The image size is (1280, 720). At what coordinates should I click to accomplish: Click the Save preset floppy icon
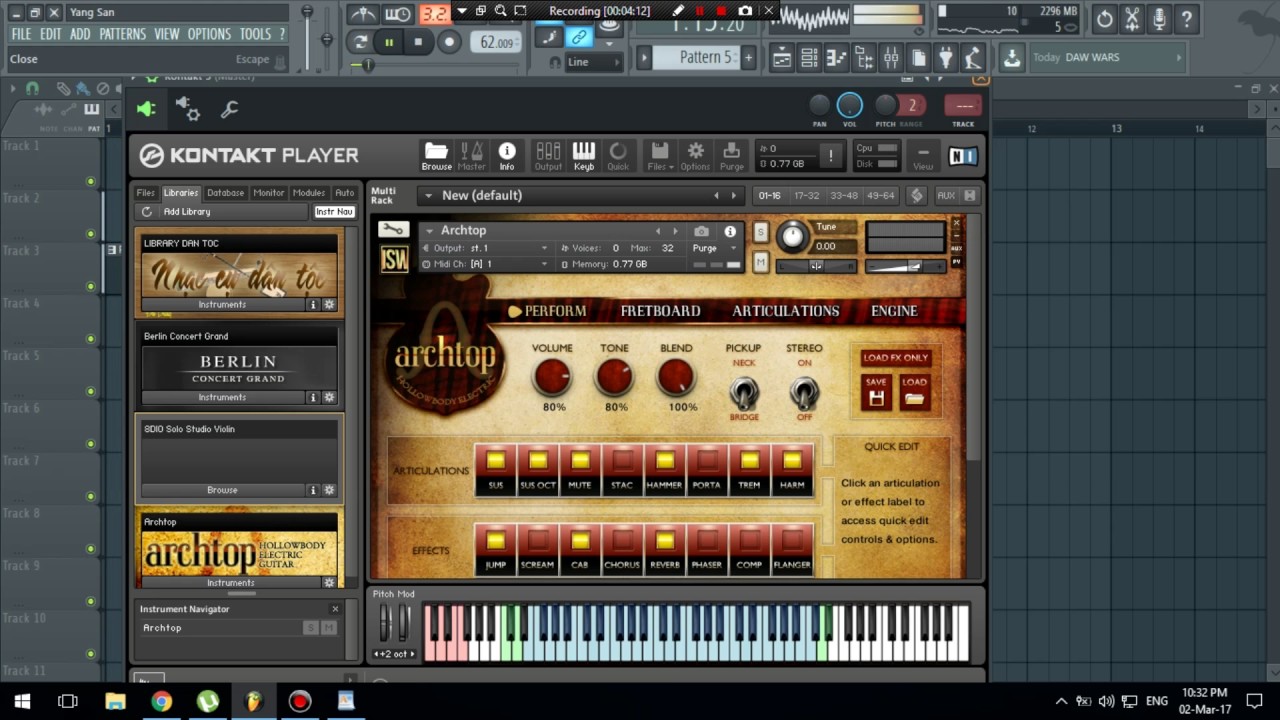[x=876, y=393]
